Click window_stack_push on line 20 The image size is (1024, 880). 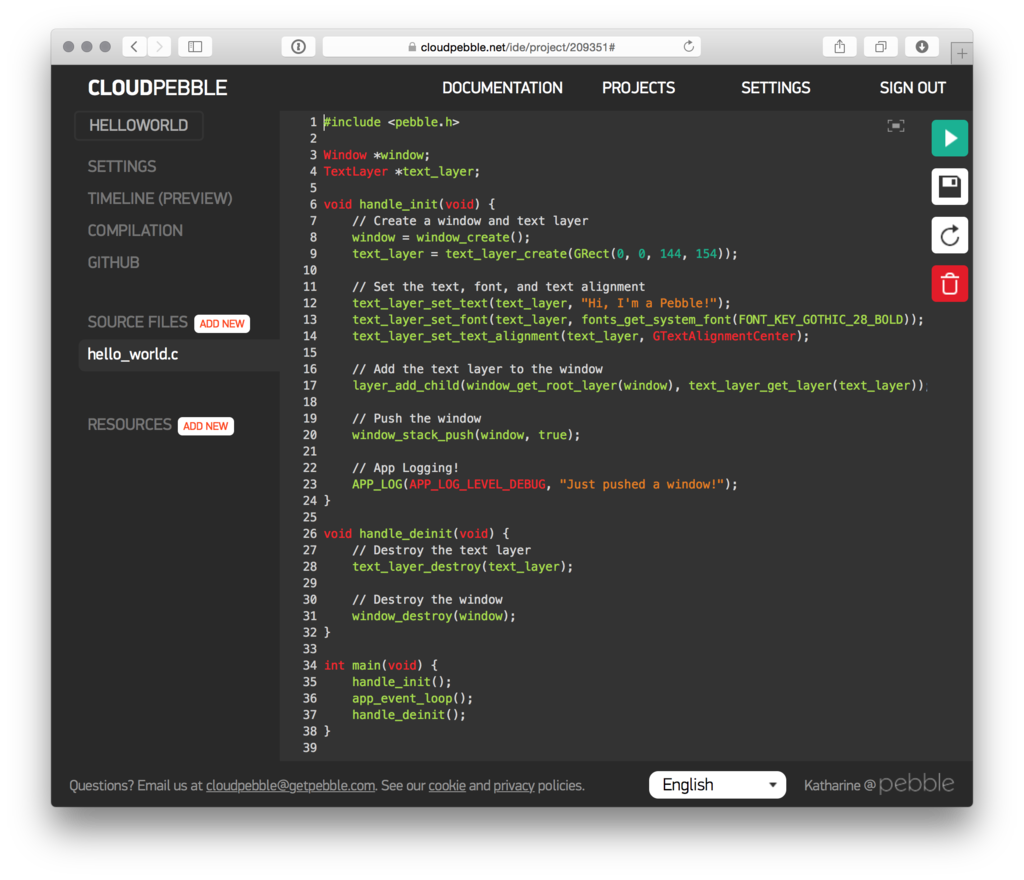[x=413, y=435]
